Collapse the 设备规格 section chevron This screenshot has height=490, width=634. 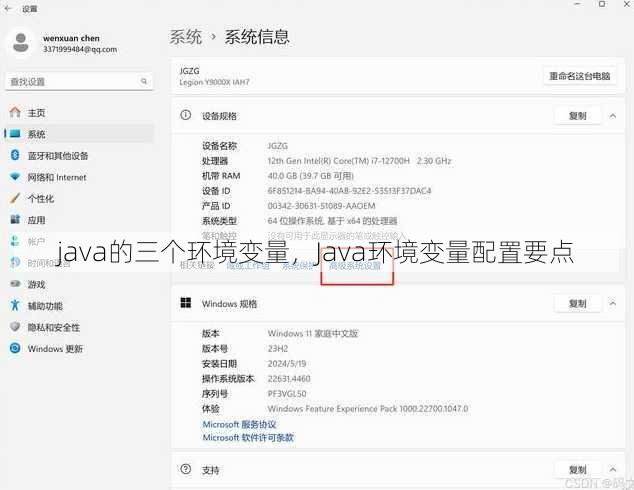[x=613, y=116]
